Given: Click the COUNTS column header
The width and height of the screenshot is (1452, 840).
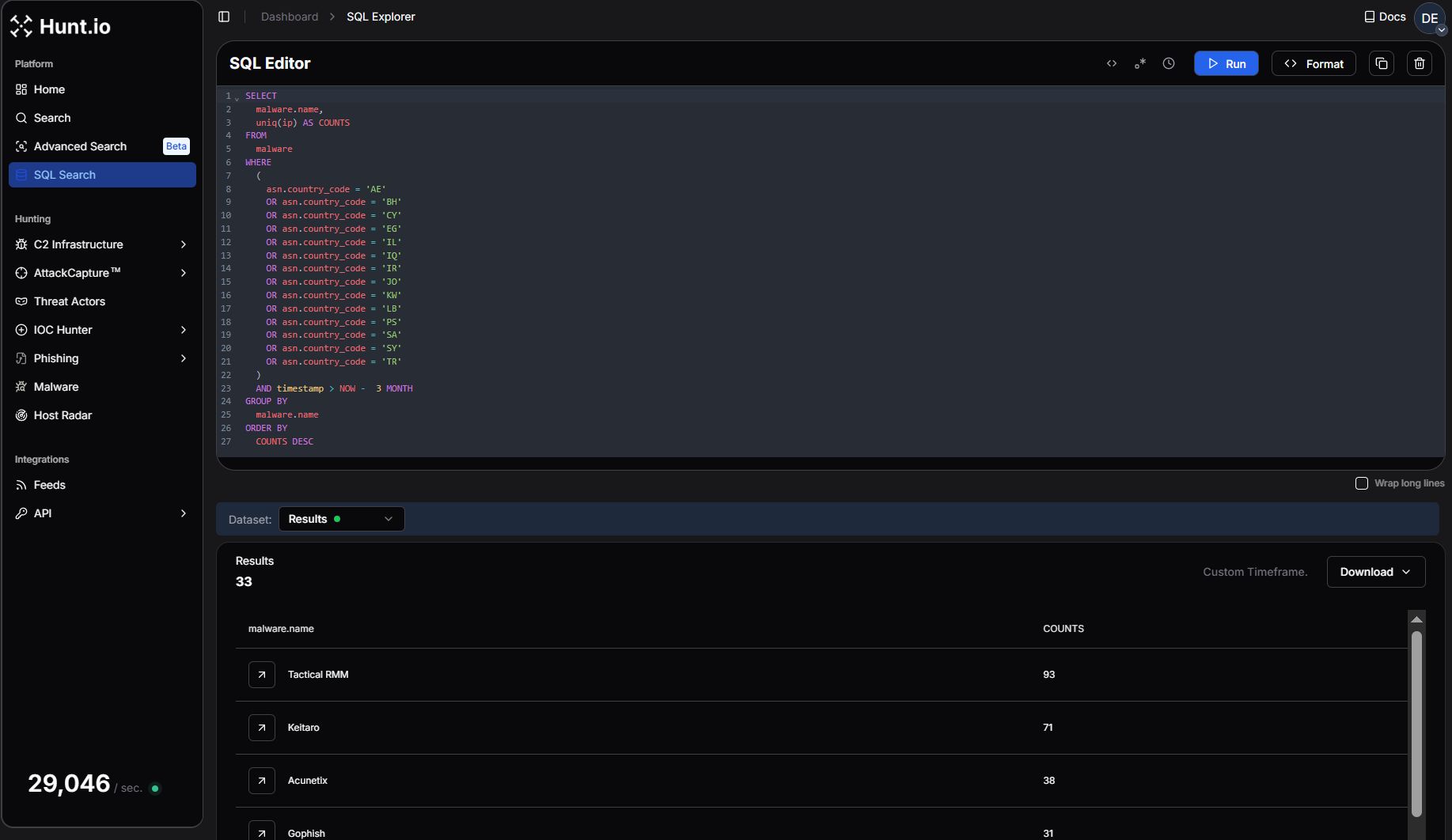Looking at the screenshot, I should tap(1063, 629).
